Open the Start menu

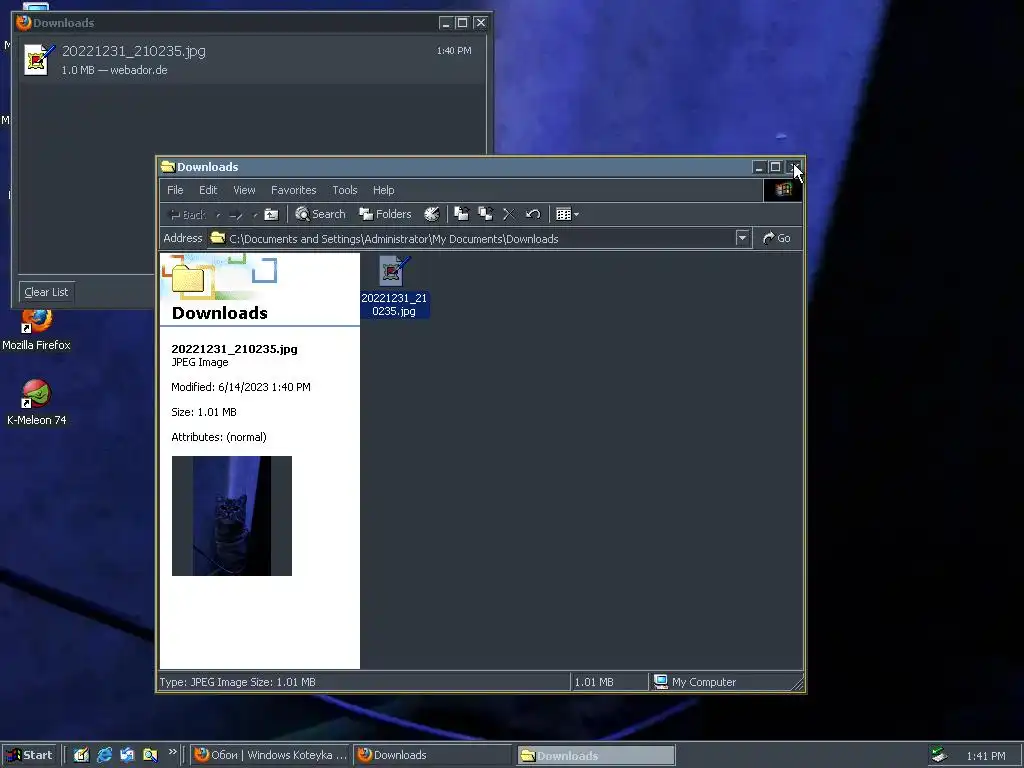coord(29,755)
